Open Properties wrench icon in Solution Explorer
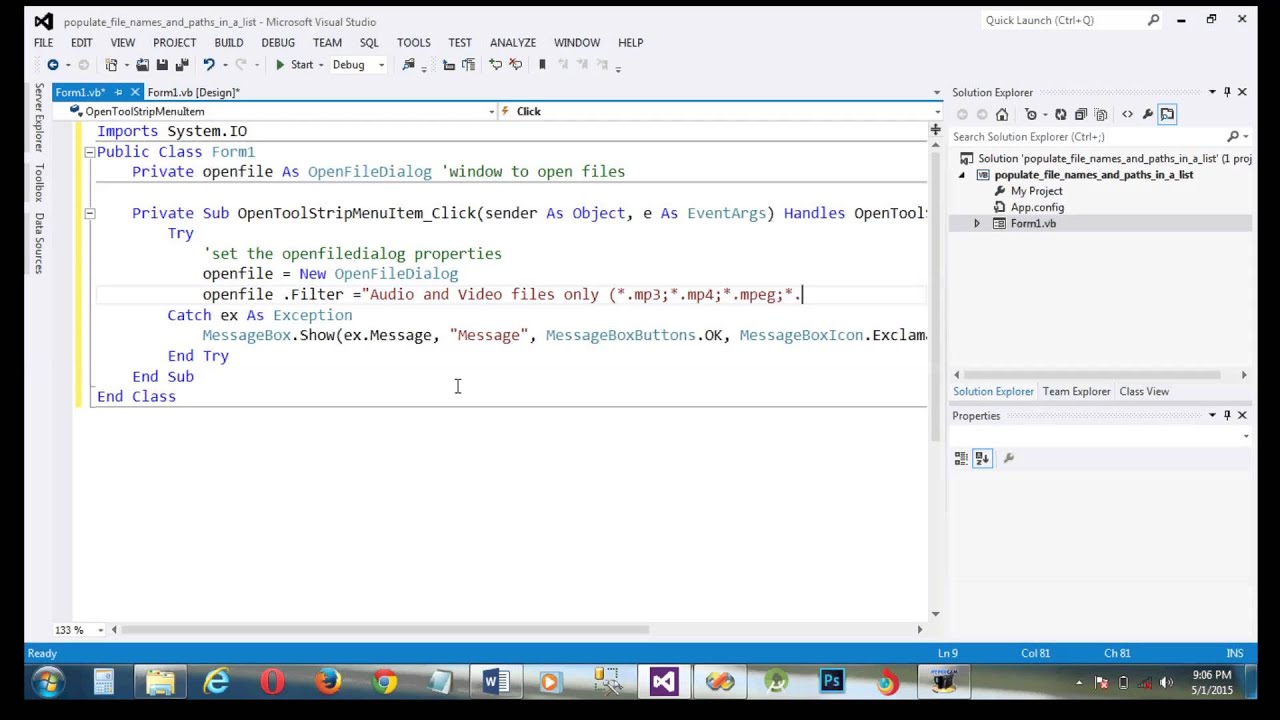The image size is (1280, 720). (x=1148, y=114)
